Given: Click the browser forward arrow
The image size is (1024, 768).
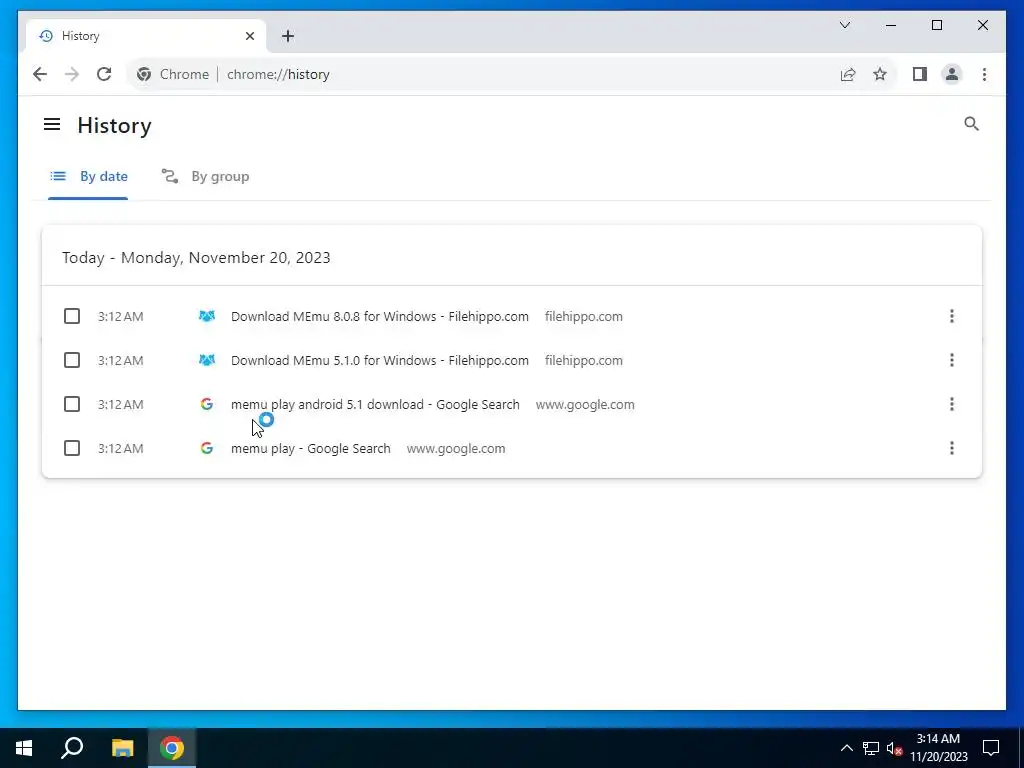Looking at the screenshot, I should [x=72, y=74].
